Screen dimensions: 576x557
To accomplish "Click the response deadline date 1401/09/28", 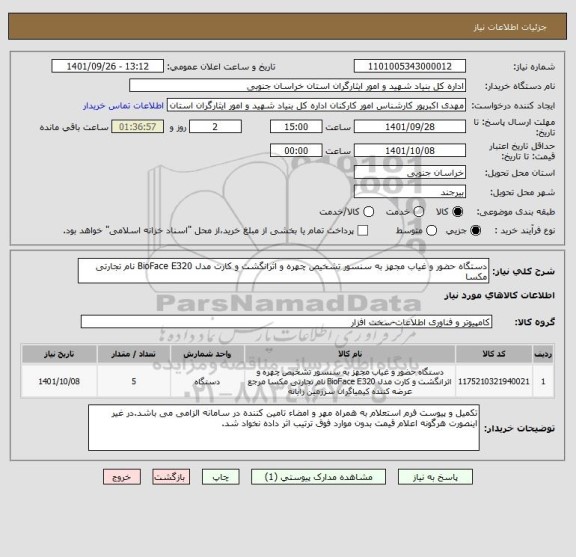I will (x=410, y=127).
